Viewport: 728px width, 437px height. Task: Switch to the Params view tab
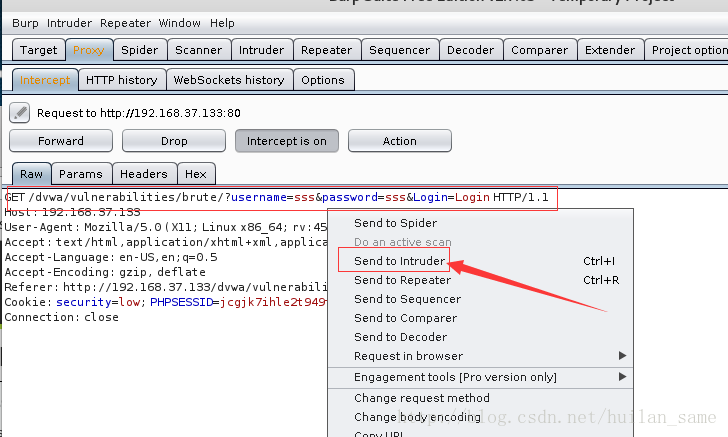[81, 174]
